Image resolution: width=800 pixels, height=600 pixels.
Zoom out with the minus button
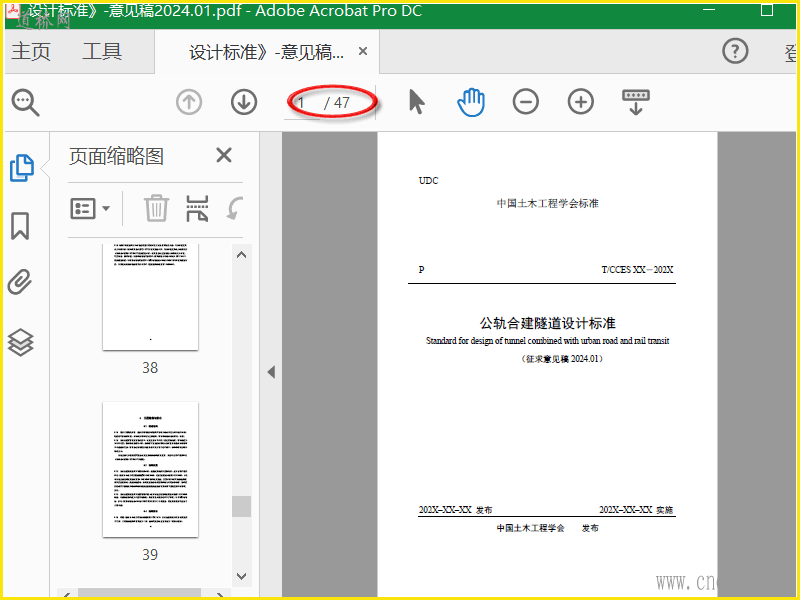click(x=526, y=102)
